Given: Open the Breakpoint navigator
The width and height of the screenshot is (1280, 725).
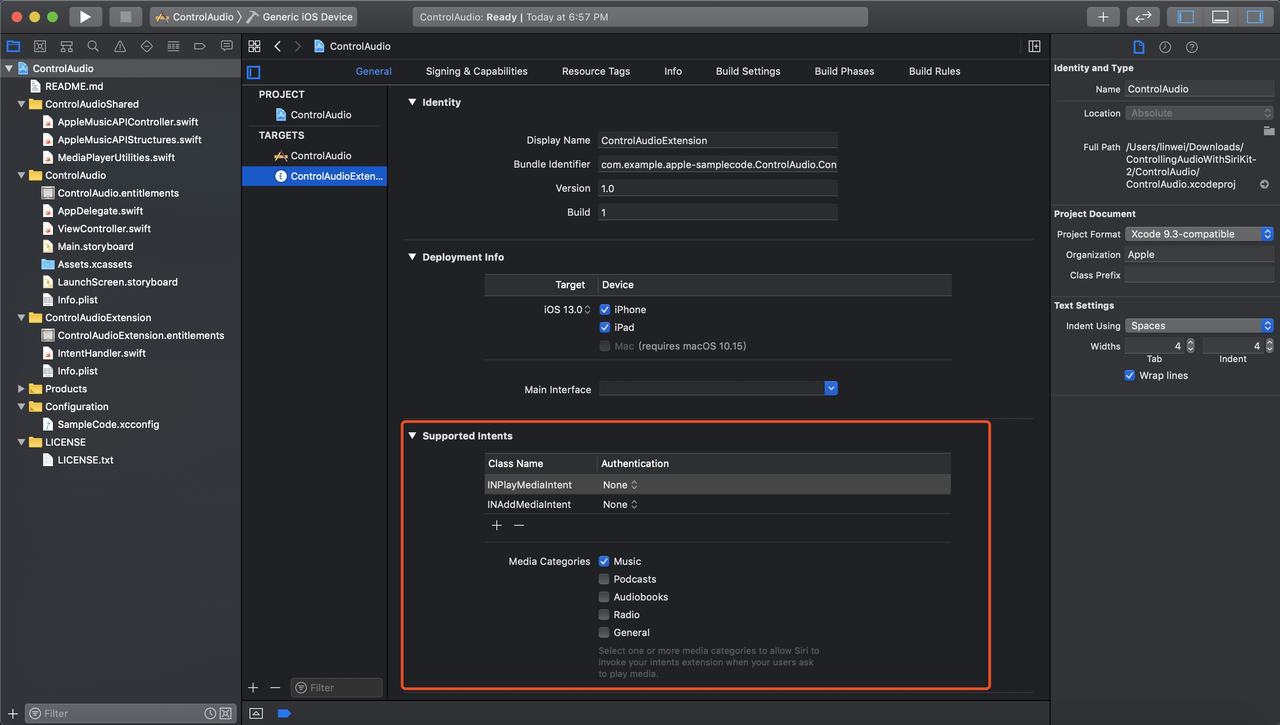Looking at the screenshot, I should (200, 46).
